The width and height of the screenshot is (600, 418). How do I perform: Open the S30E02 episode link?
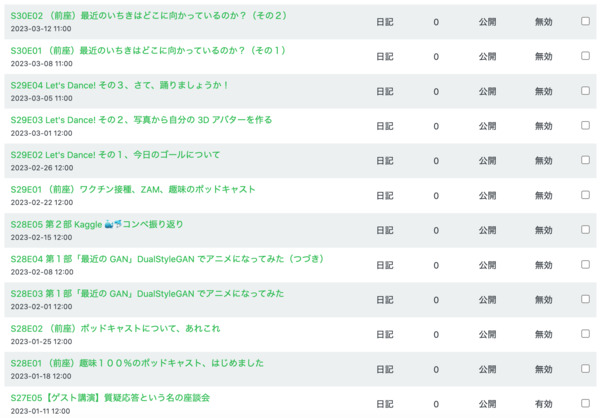point(148,16)
